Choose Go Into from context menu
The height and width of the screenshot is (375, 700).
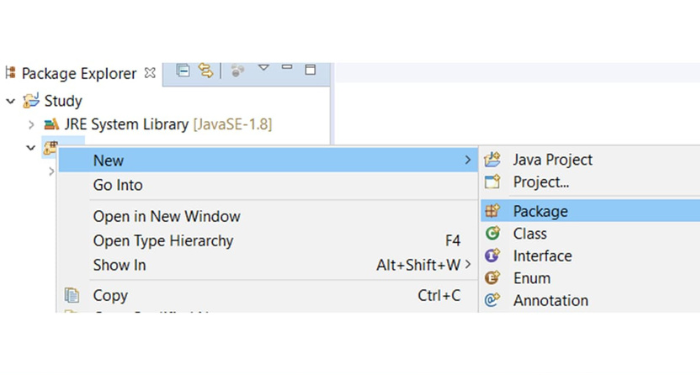(268, 185)
